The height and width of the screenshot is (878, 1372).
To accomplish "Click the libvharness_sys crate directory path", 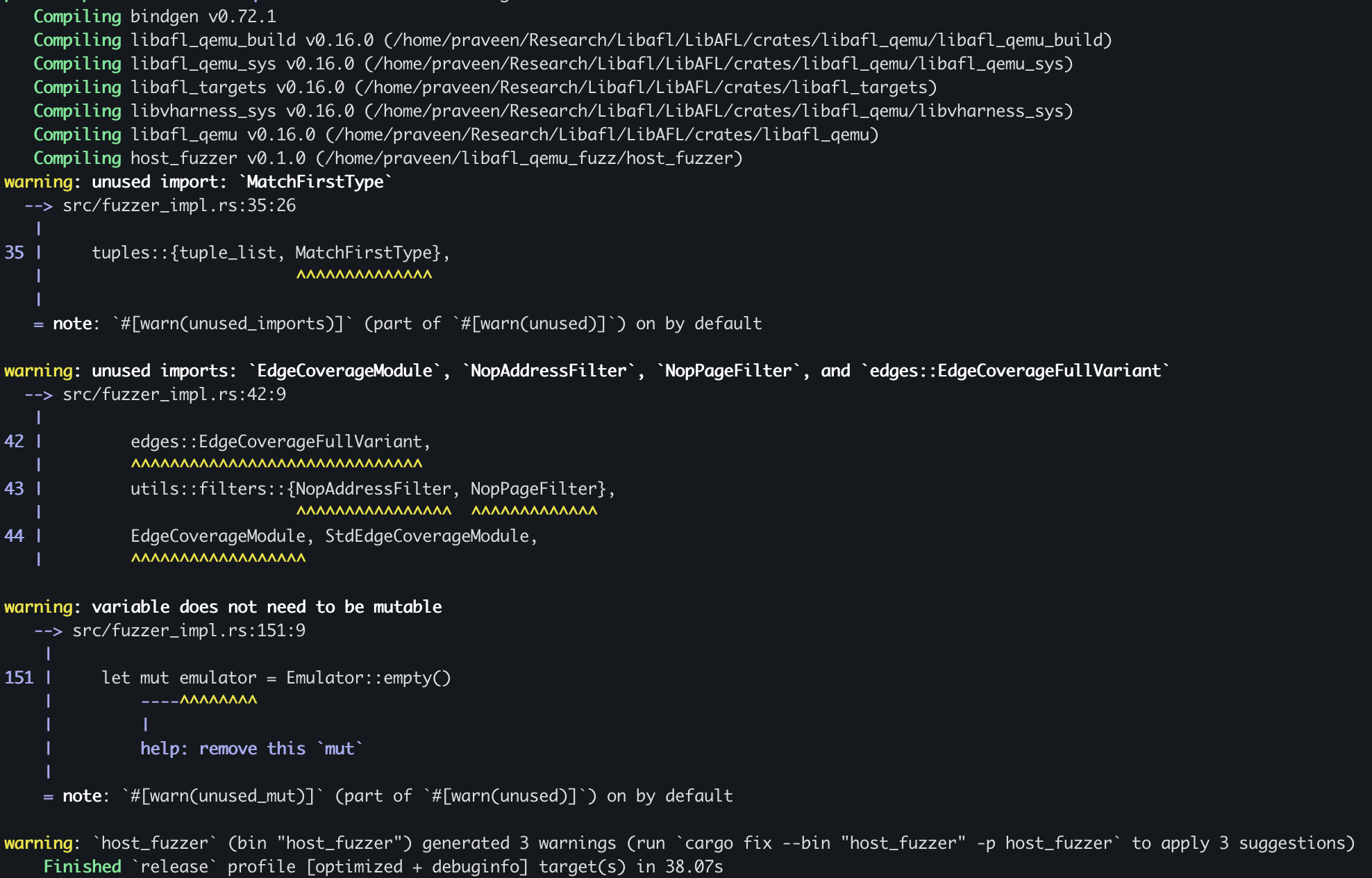I will click(x=719, y=111).
